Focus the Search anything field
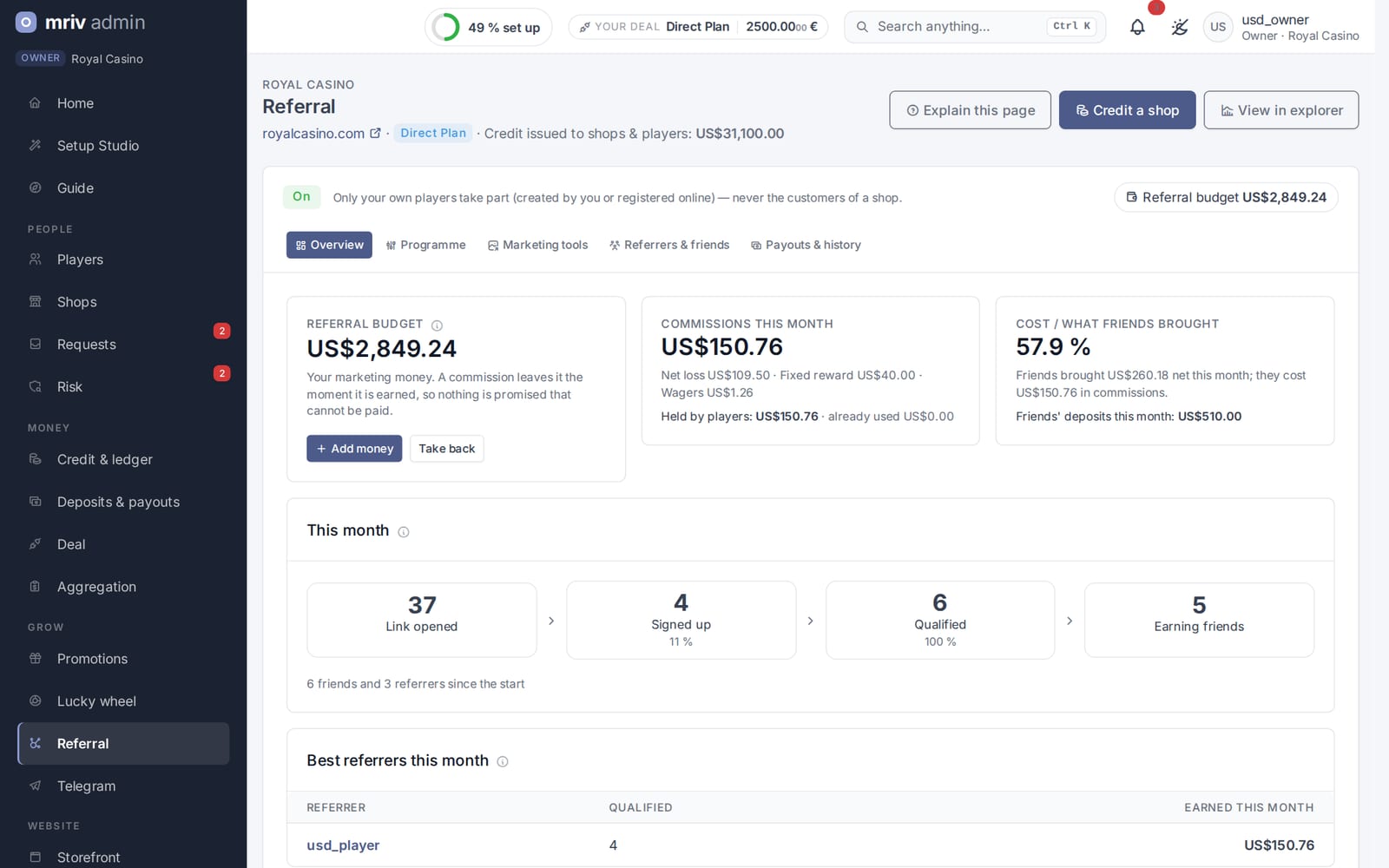1389x868 pixels. coord(975,27)
